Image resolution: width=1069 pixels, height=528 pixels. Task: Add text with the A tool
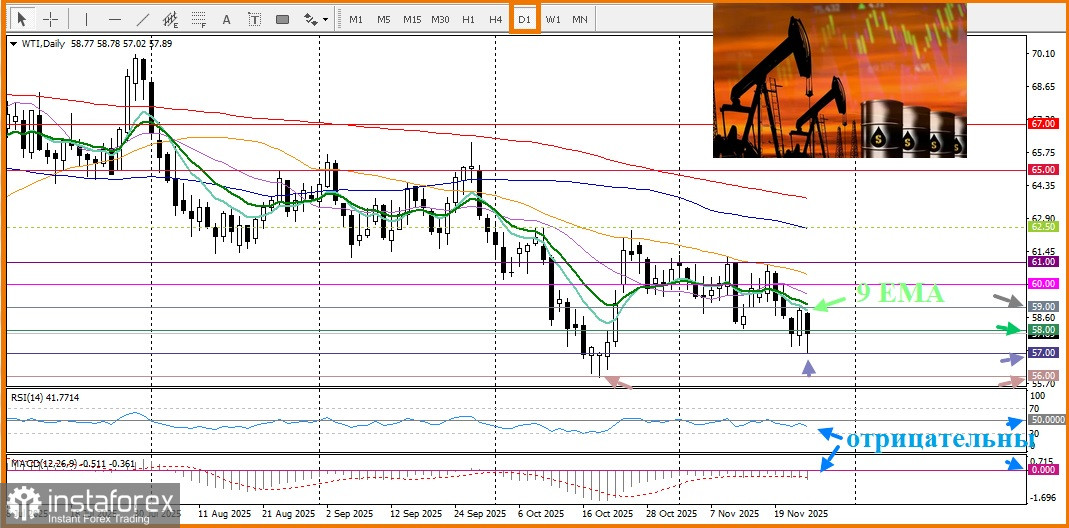click(x=227, y=19)
